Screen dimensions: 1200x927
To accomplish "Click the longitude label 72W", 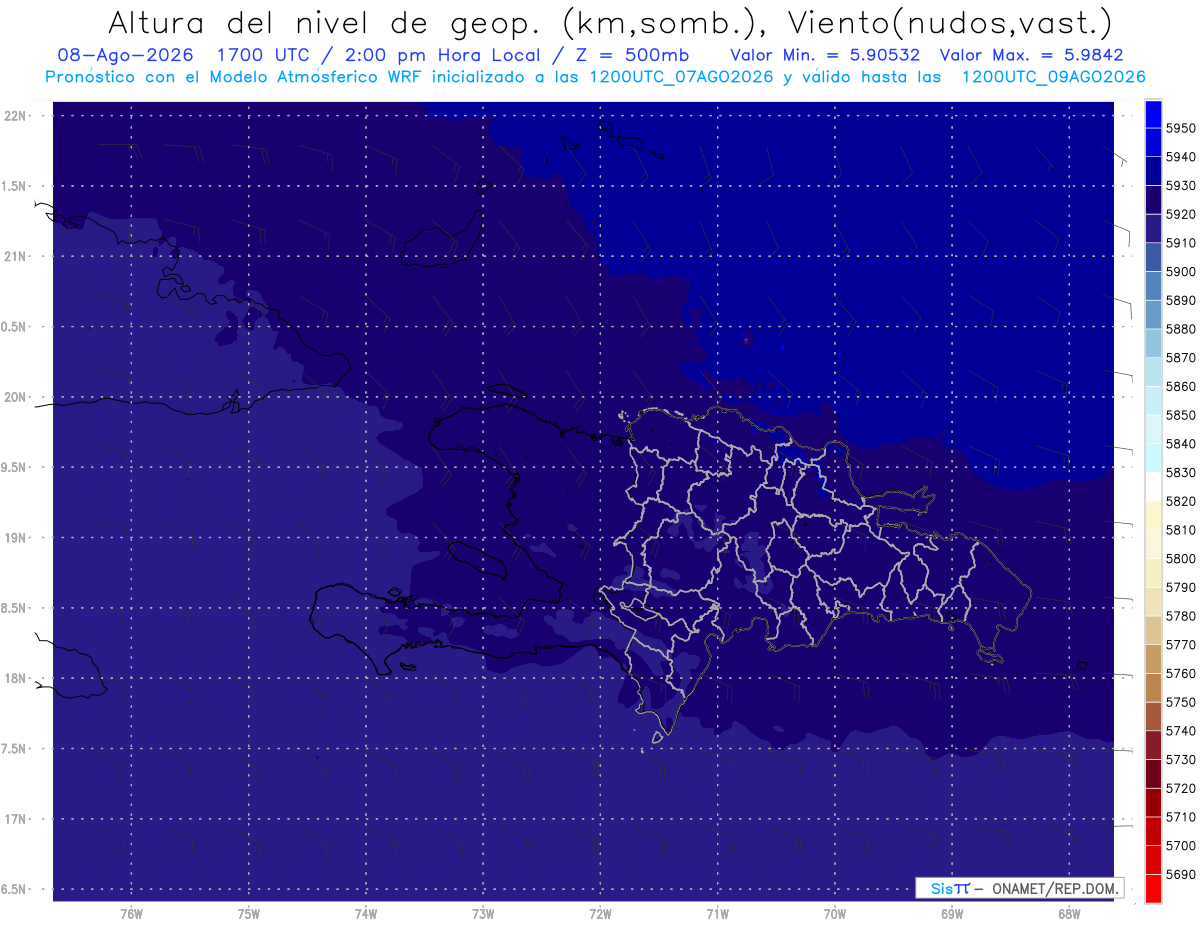I will click(x=600, y=914).
